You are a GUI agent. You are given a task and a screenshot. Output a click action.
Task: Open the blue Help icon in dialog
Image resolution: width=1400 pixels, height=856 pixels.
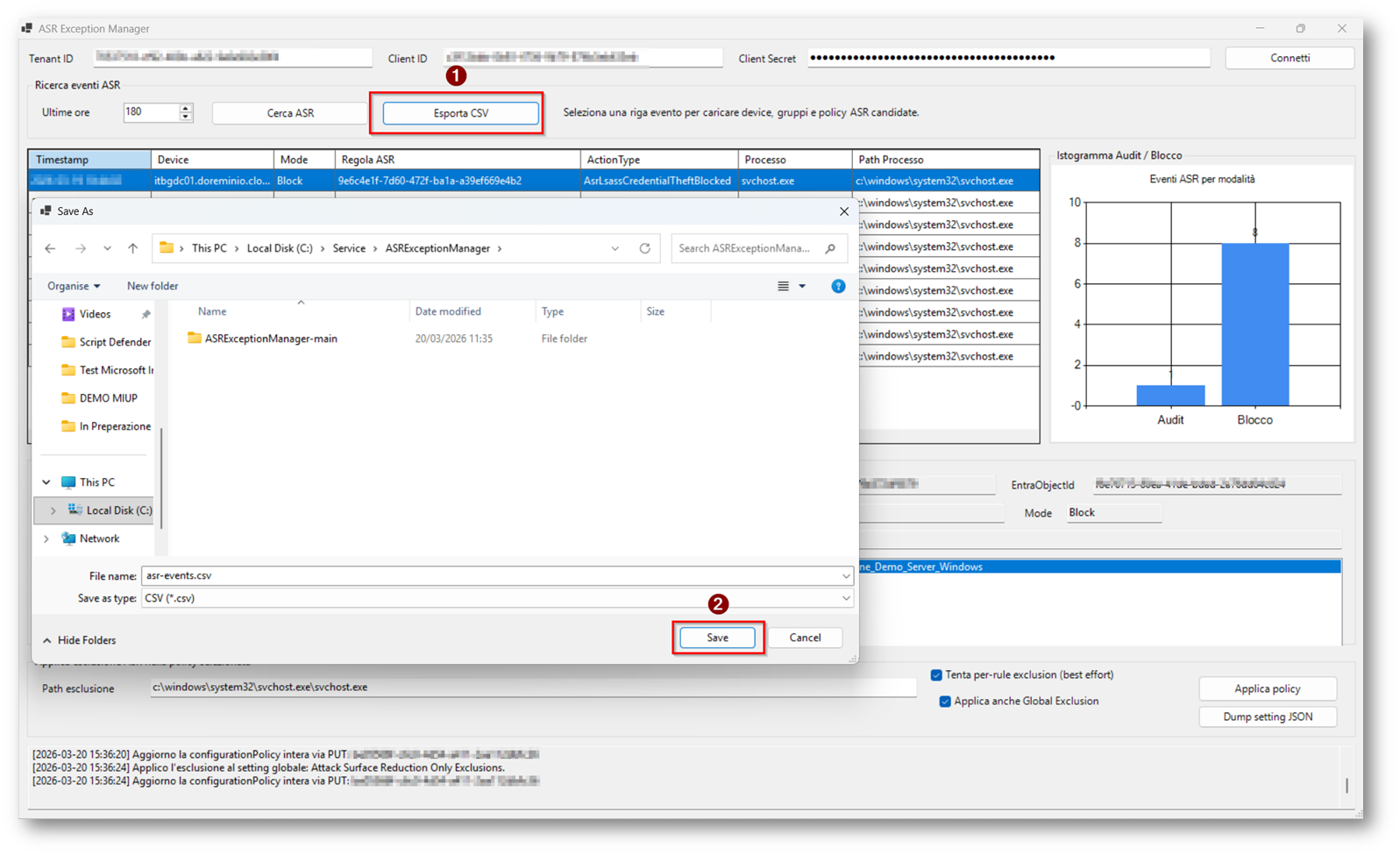coord(838,286)
